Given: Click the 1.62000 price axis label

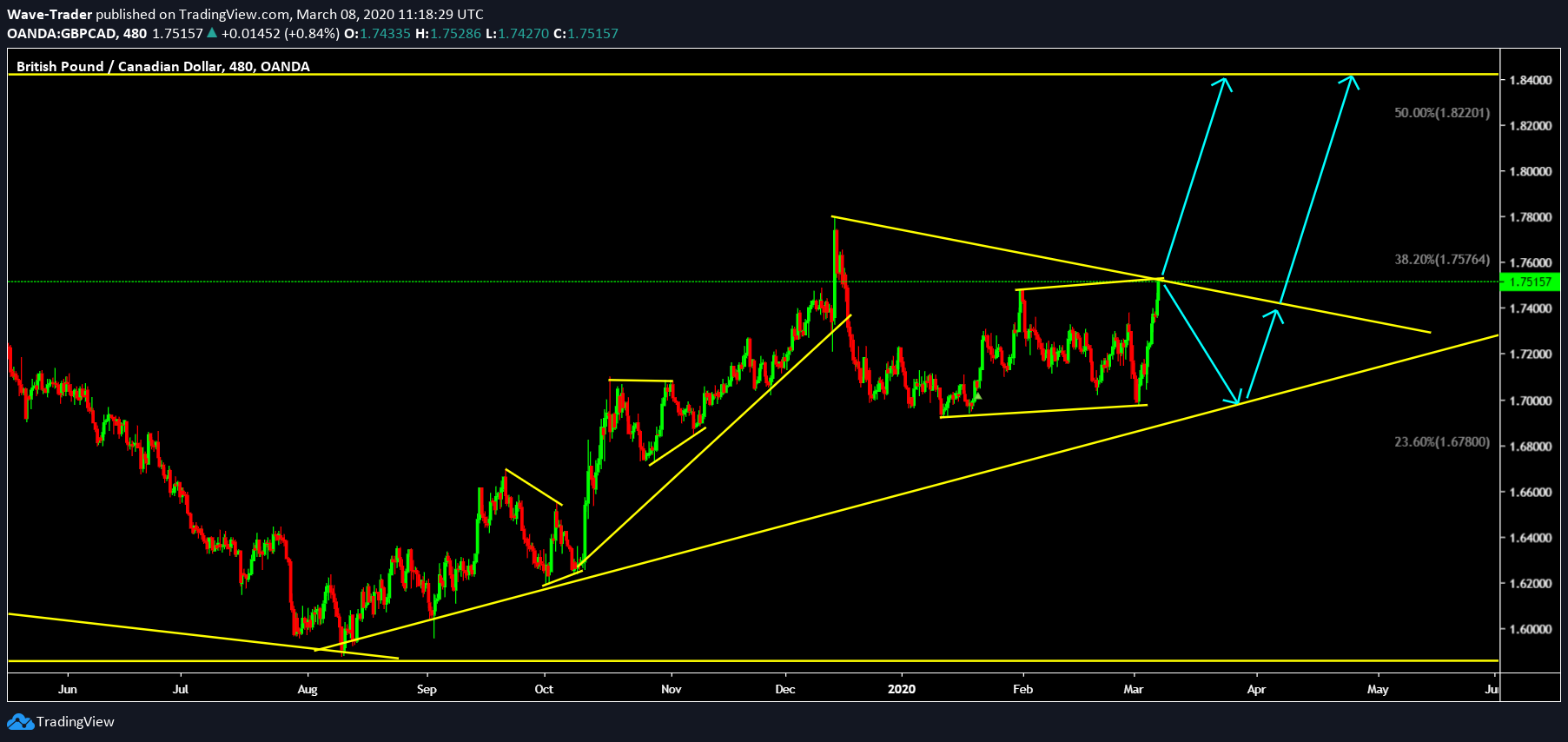Looking at the screenshot, I should point(1531,584).
